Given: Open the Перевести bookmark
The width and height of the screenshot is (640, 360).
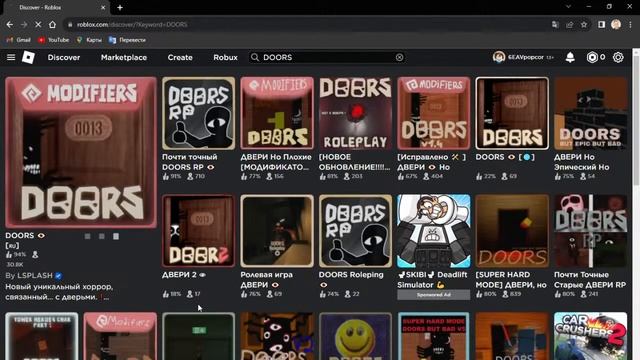Looking at the screenshot, I should [127, 40].
